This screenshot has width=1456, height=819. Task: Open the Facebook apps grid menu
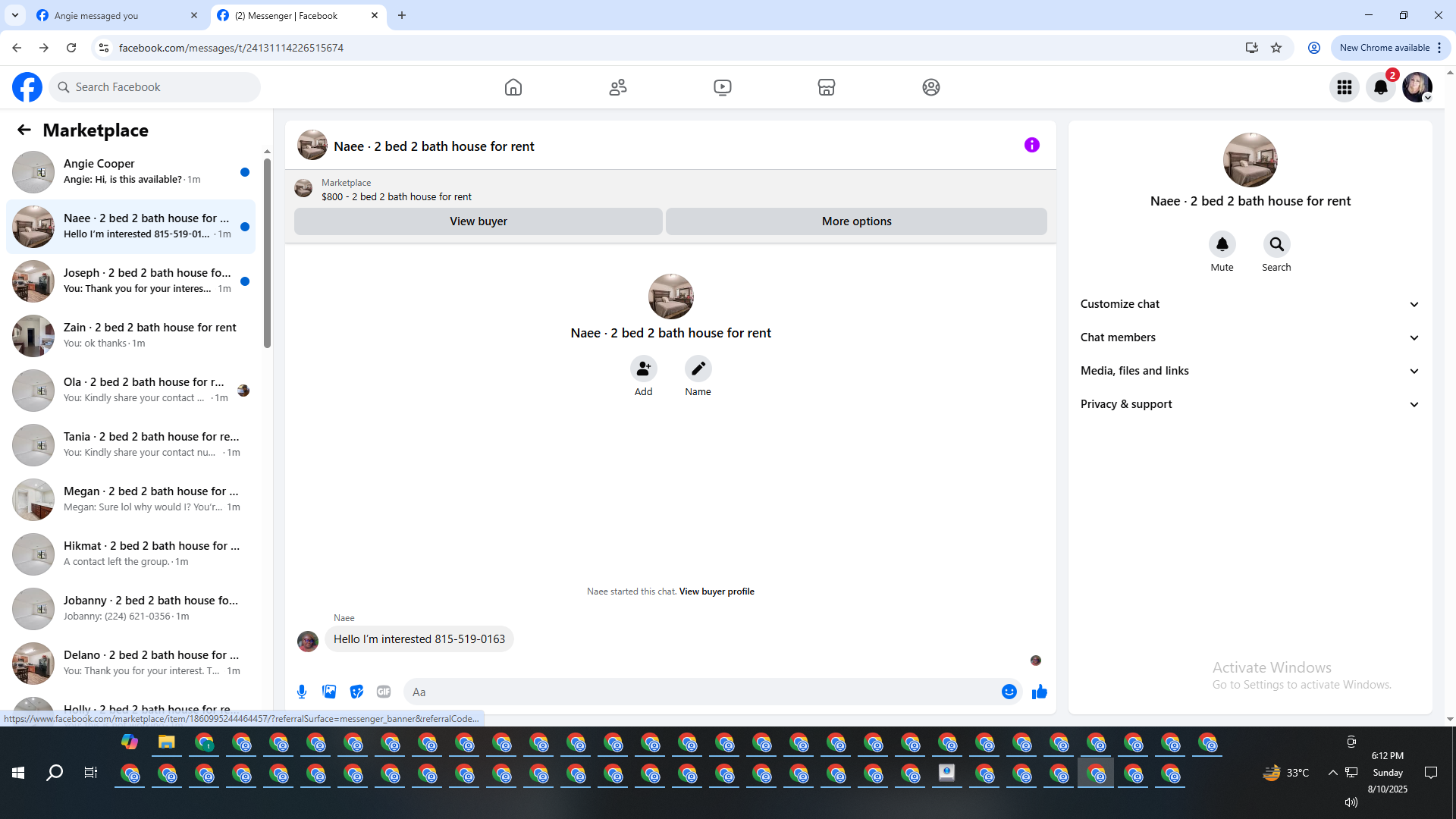point(1345,87)
